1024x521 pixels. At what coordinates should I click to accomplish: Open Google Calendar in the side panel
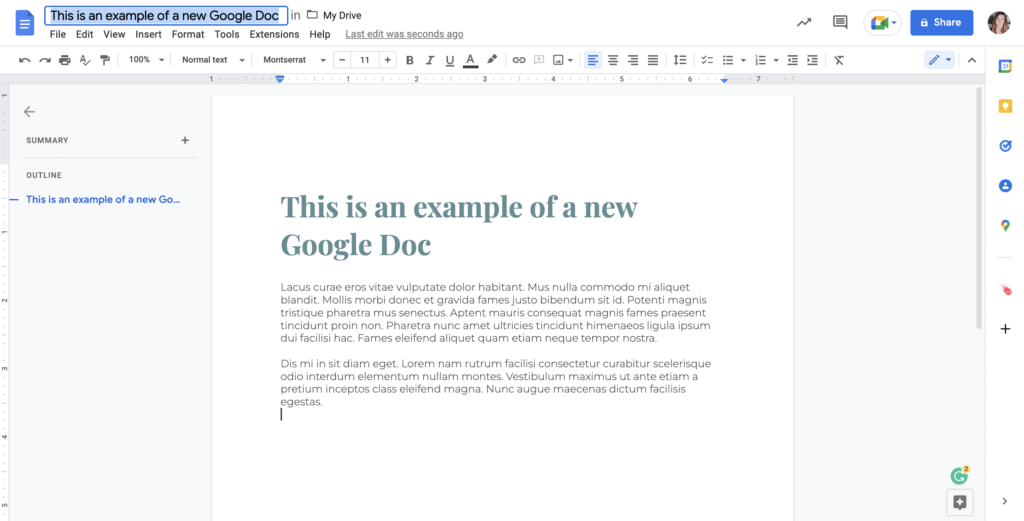click(x=1005, y=66)
